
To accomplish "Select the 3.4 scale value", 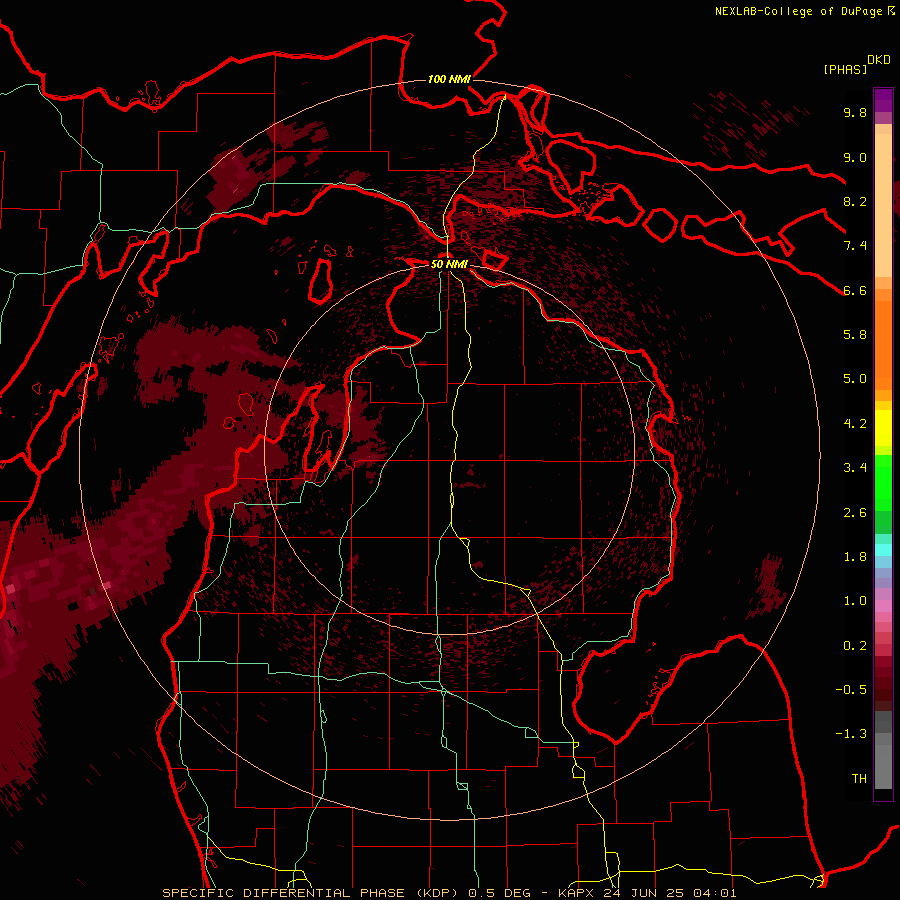I will 855,468.
